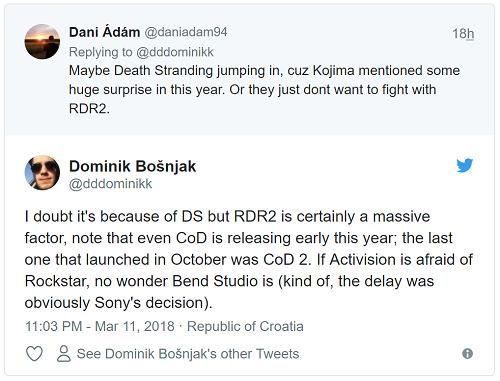This screenshot has width=500, height=381.
Task: Open Dominik Bošnjak's profile avatar
Action: tap(42, 173)
